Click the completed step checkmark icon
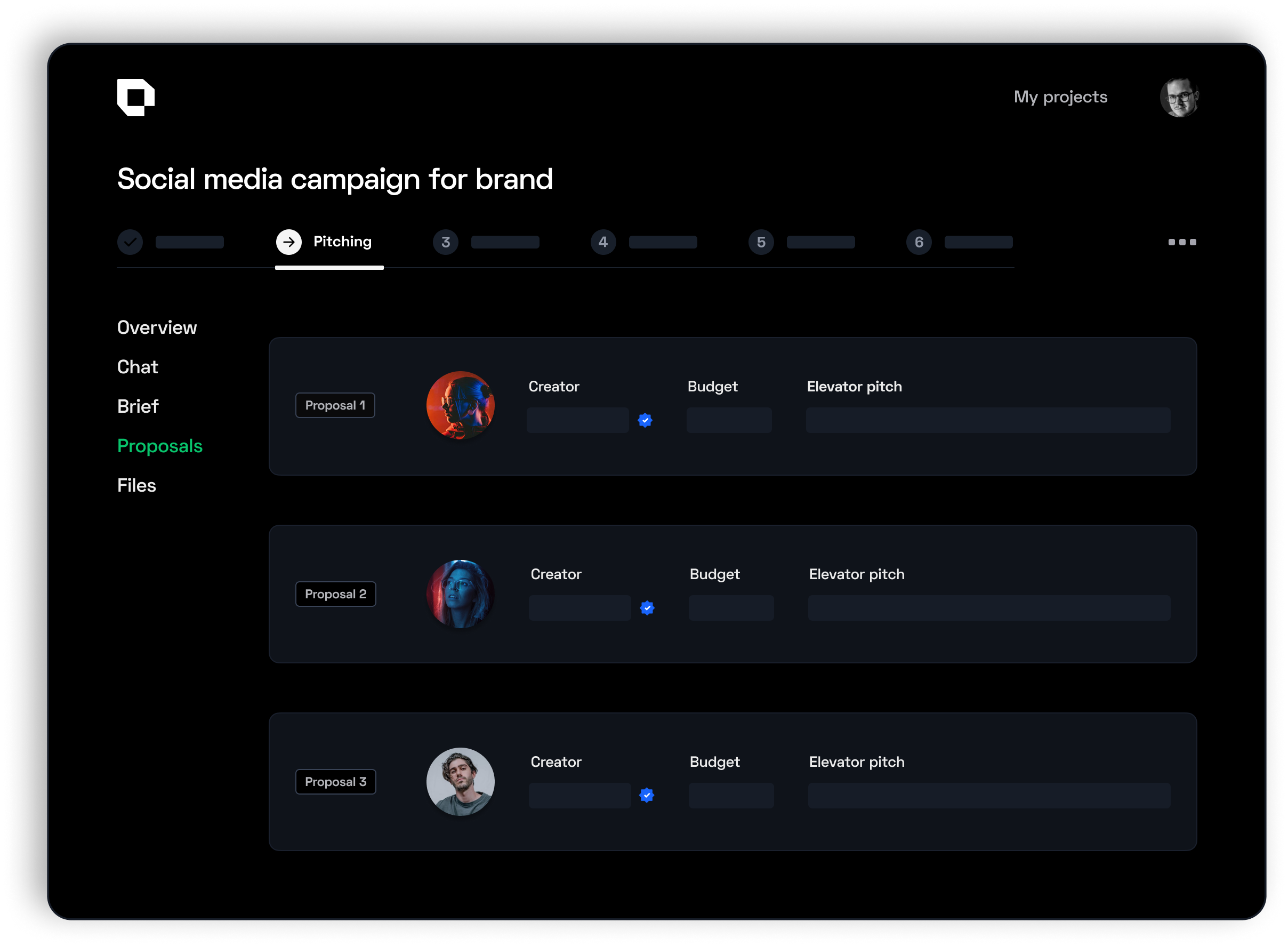Viewport: 1288px width, 946px height. tap(130, 242)
